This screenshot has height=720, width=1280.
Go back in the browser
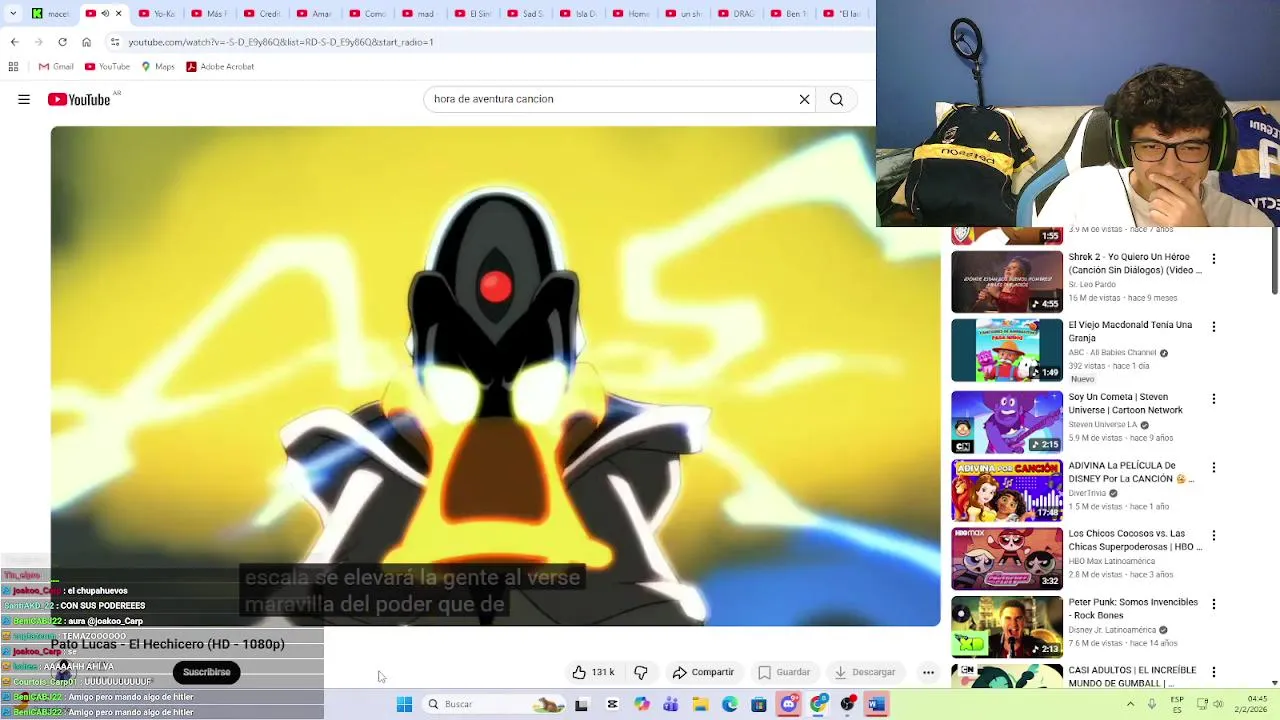14,42
